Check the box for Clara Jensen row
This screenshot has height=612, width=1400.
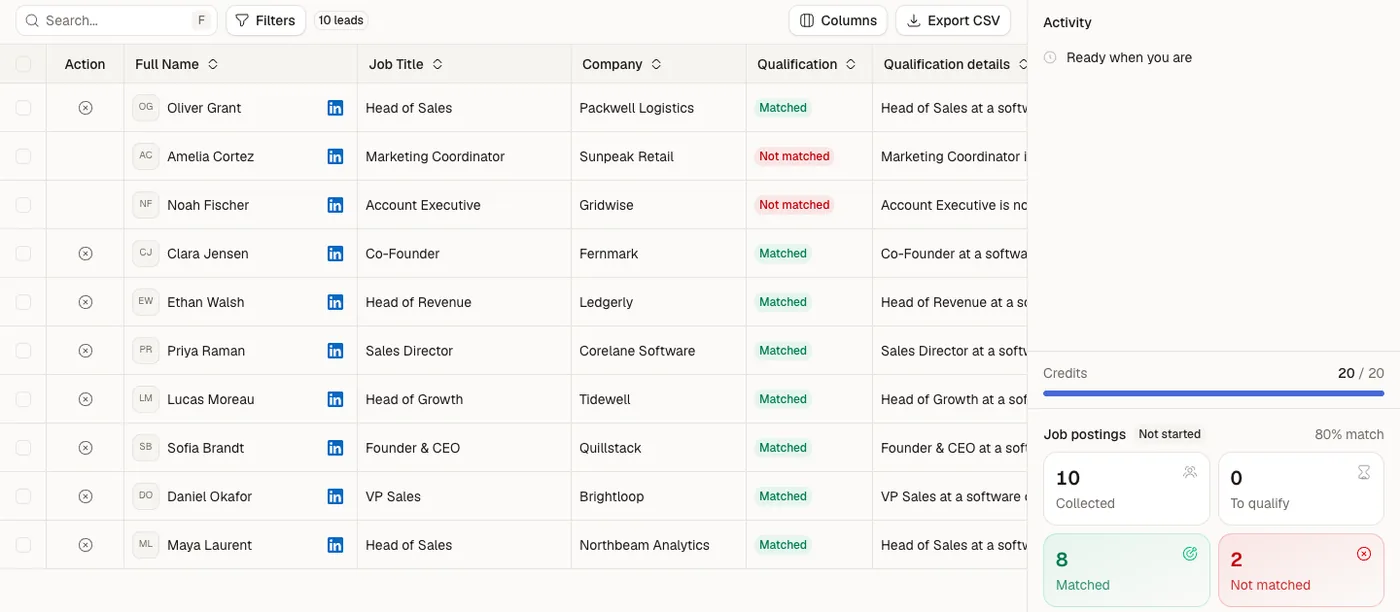pos(23,254)
